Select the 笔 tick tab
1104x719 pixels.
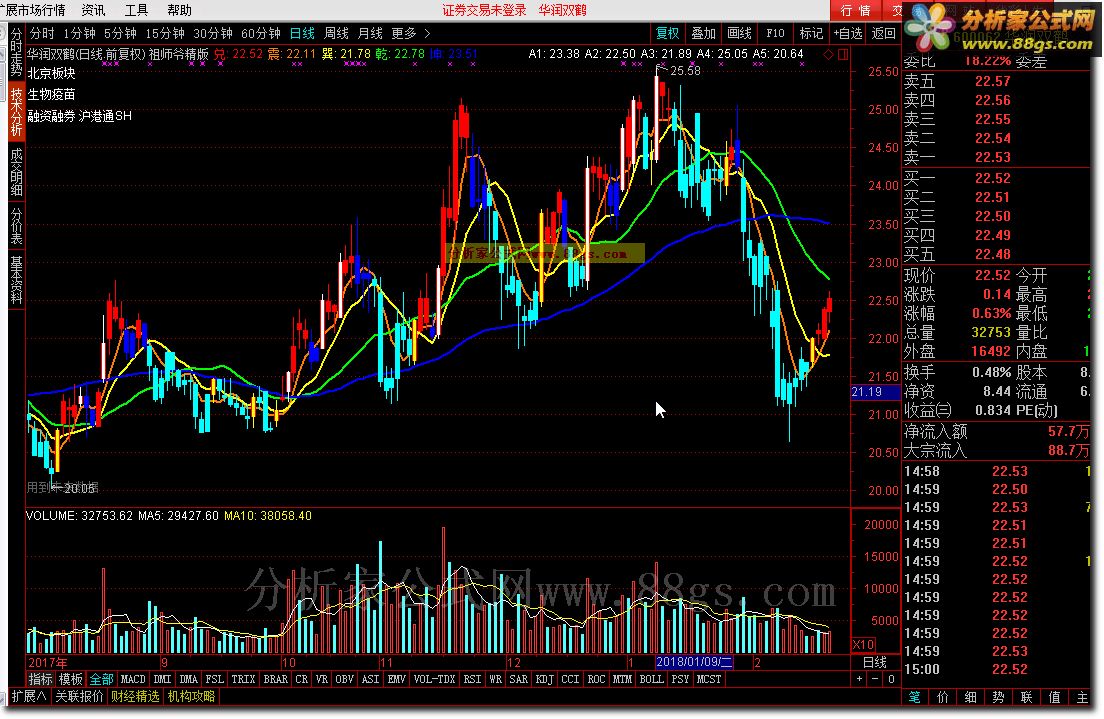click(914, 697)
